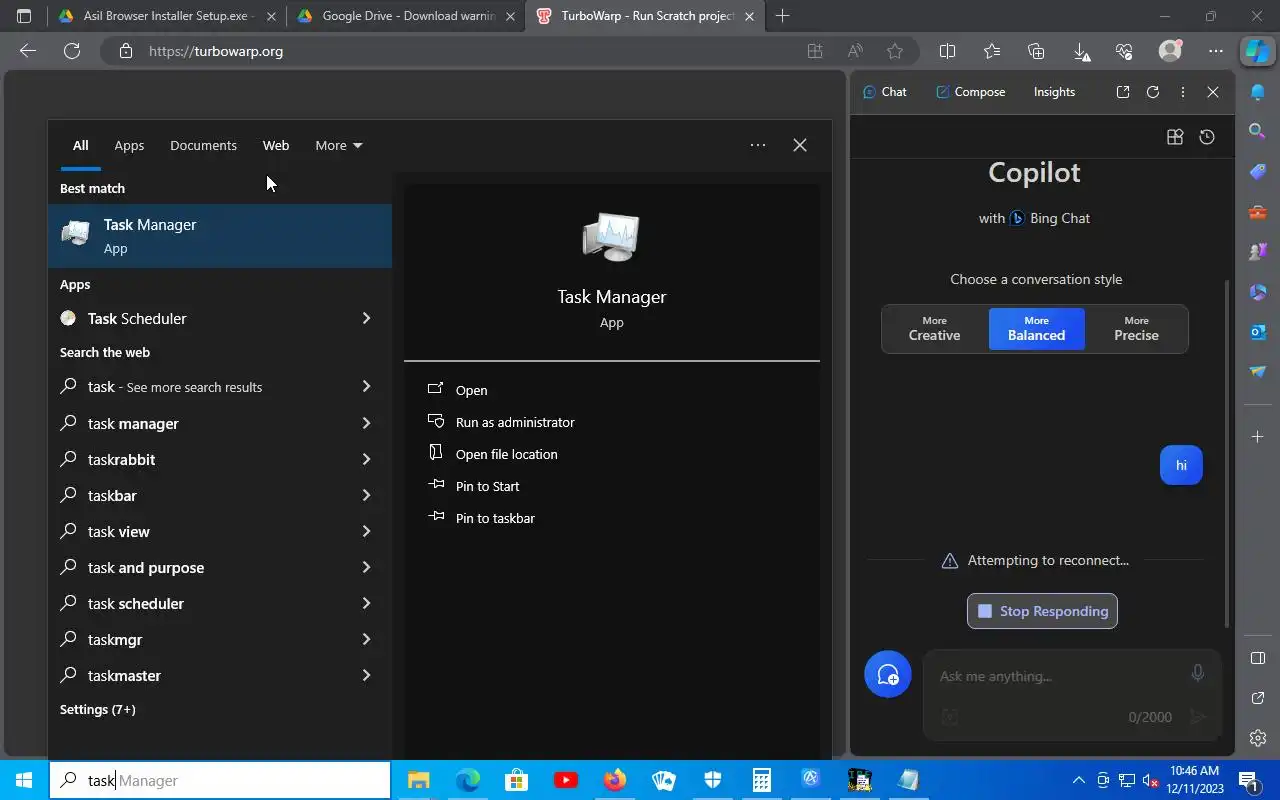Image resolution: width=1280 pixels, height=800 pixels.
Task: Click the muted volume tray icon
Action: [1151, 780]
